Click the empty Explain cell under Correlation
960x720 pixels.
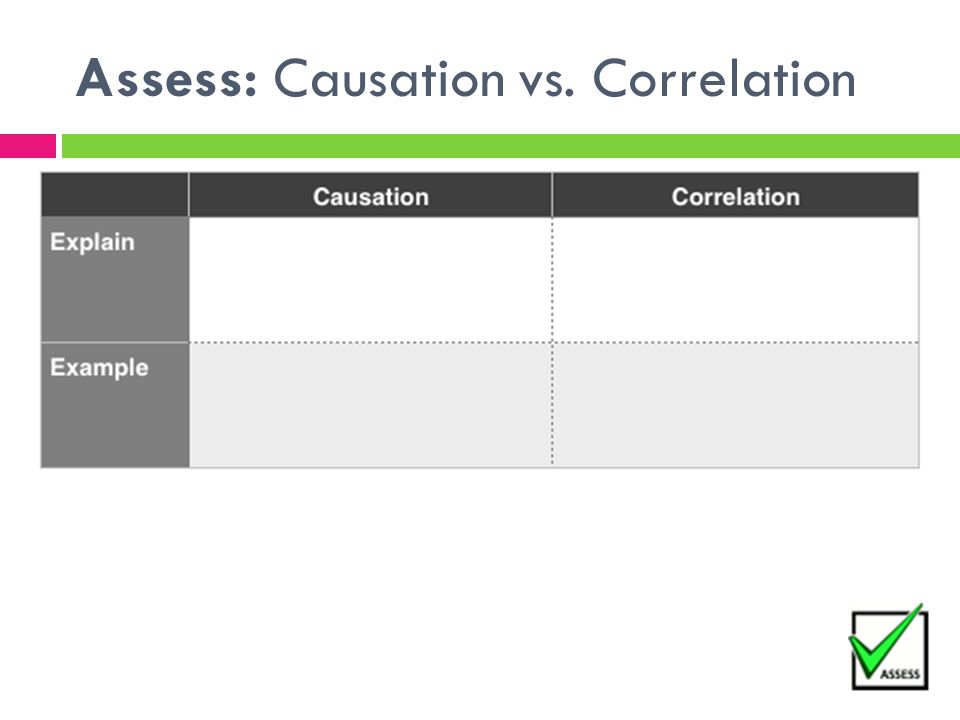pos(735,280)
